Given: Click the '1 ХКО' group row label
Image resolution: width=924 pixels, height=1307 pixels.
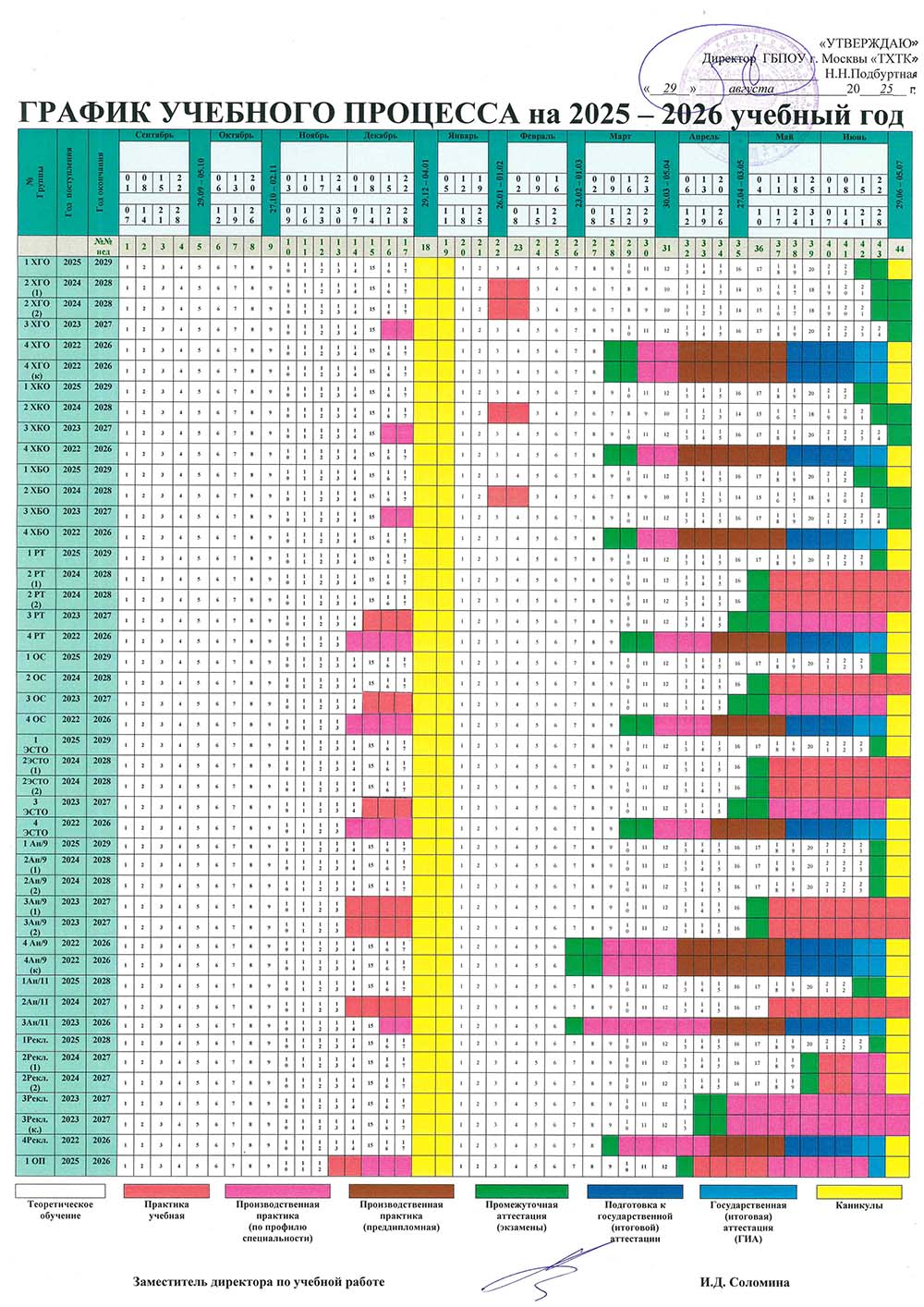Looking at the screenshot, I should coord(37,387).
